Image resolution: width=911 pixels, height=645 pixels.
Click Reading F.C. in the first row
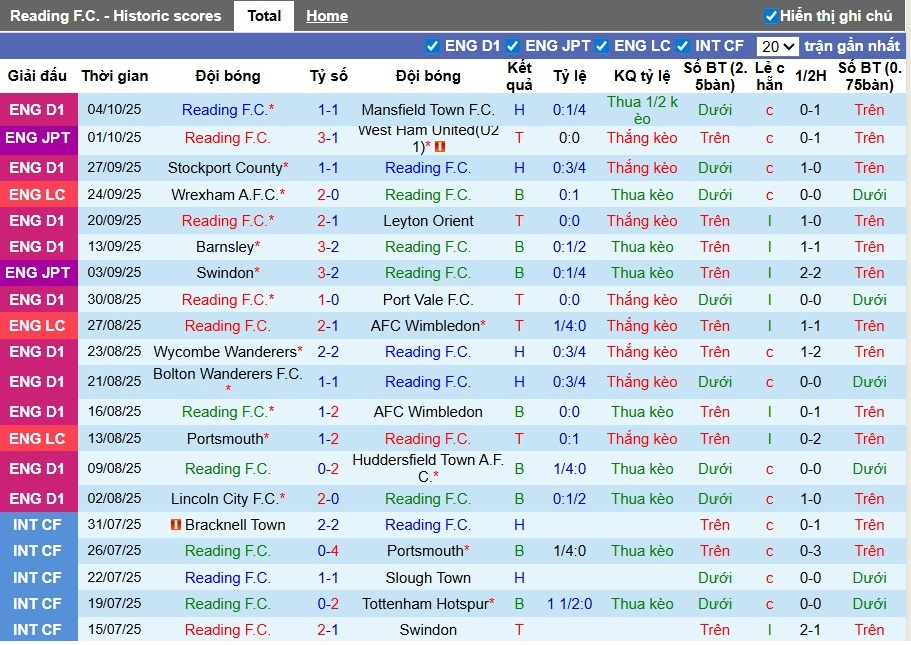(227, 110)
